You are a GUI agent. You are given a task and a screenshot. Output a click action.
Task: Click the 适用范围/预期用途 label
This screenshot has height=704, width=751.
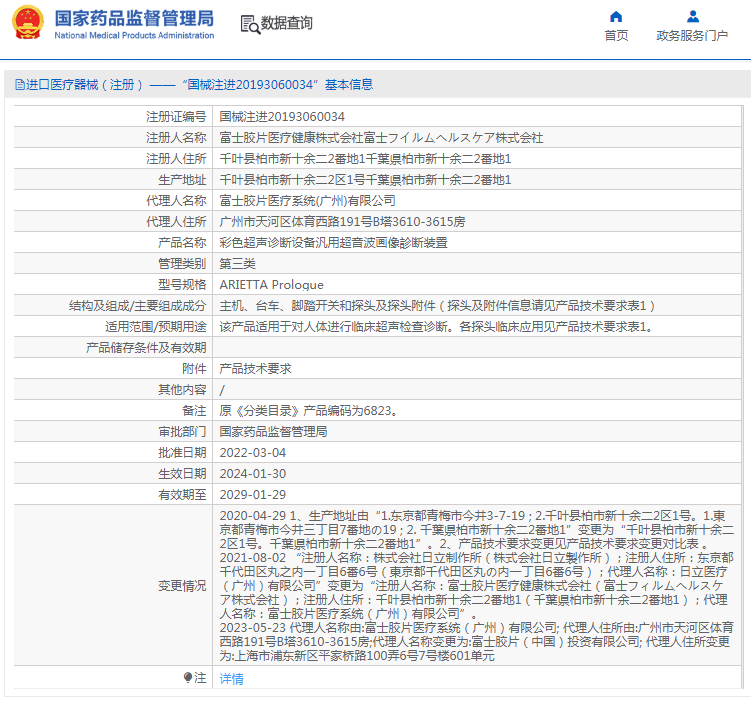[156, 327]
